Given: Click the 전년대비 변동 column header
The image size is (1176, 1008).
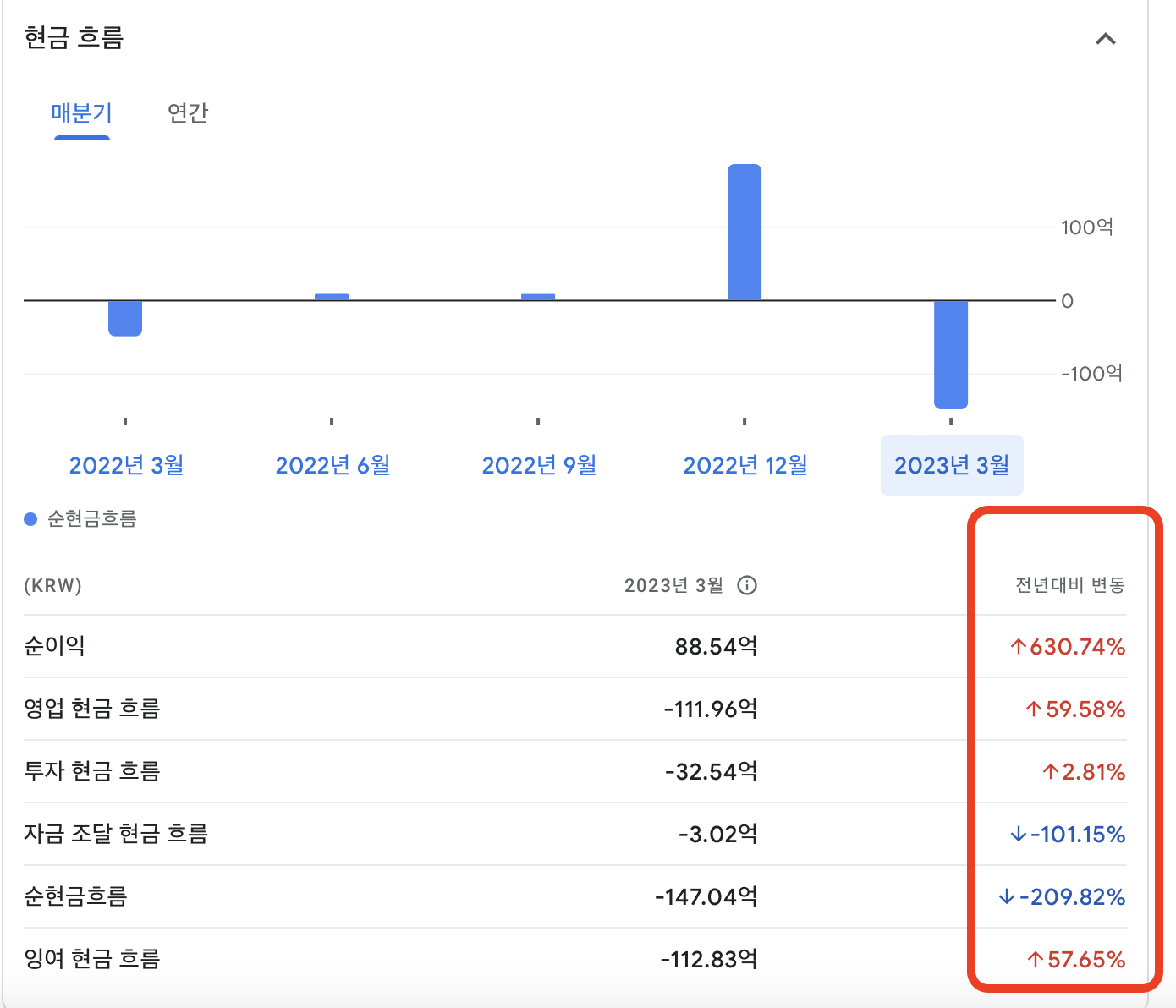Looking at the screenshot, I should coord(1070,584).
